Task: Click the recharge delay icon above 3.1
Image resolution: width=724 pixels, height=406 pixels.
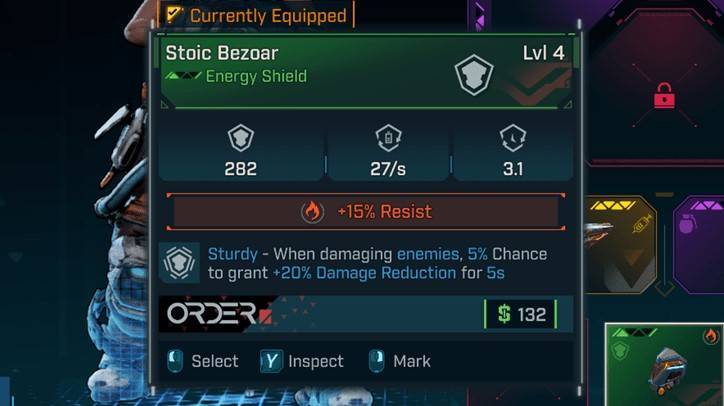Action: (513, 138)
